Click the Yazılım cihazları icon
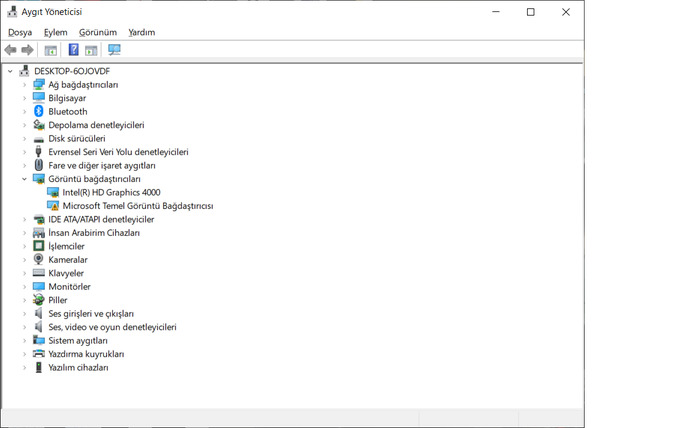This screenshot has height=428, width=690. coord(39,367)
